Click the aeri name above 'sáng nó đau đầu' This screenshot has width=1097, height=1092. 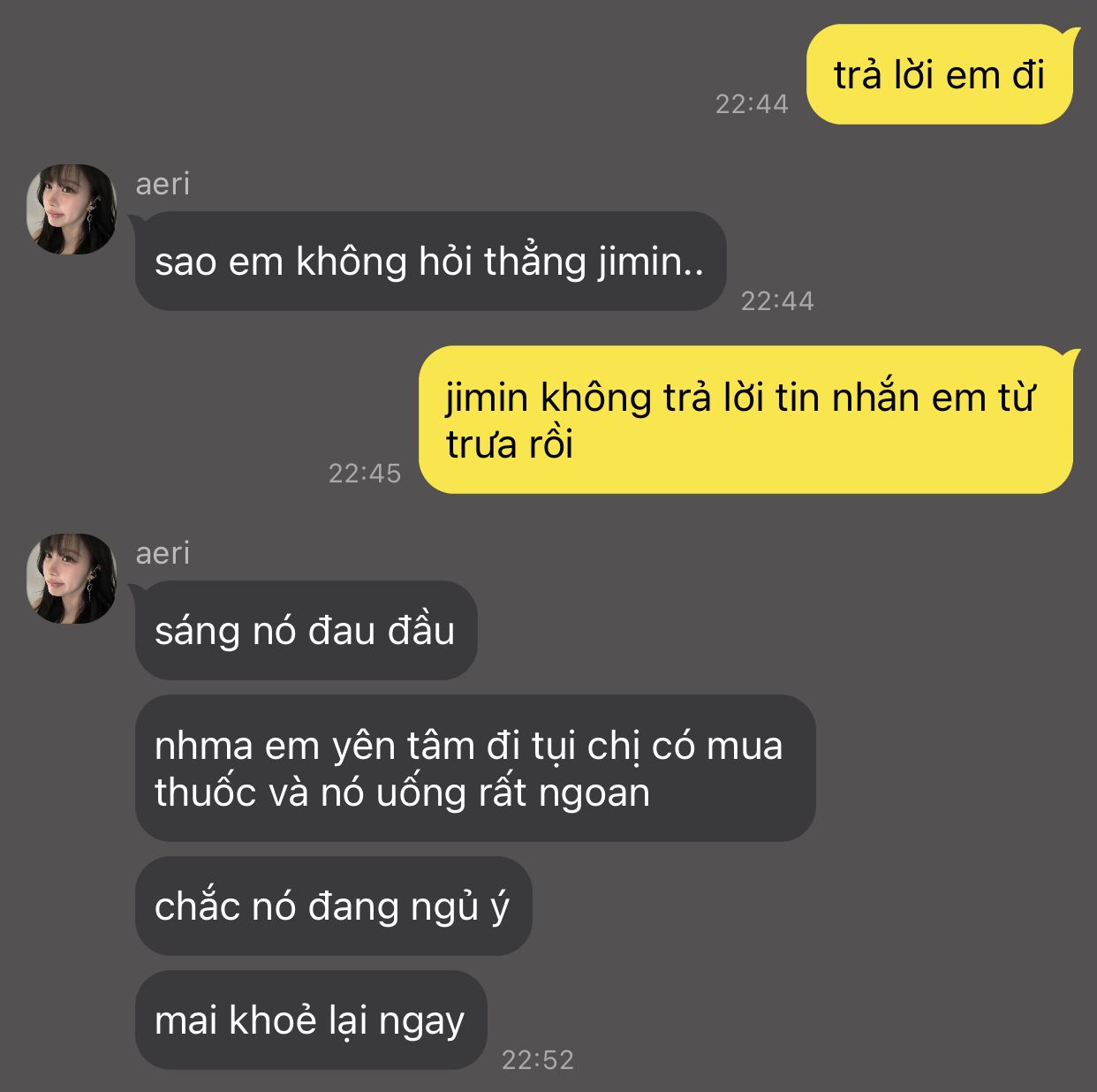click(163, 553)
